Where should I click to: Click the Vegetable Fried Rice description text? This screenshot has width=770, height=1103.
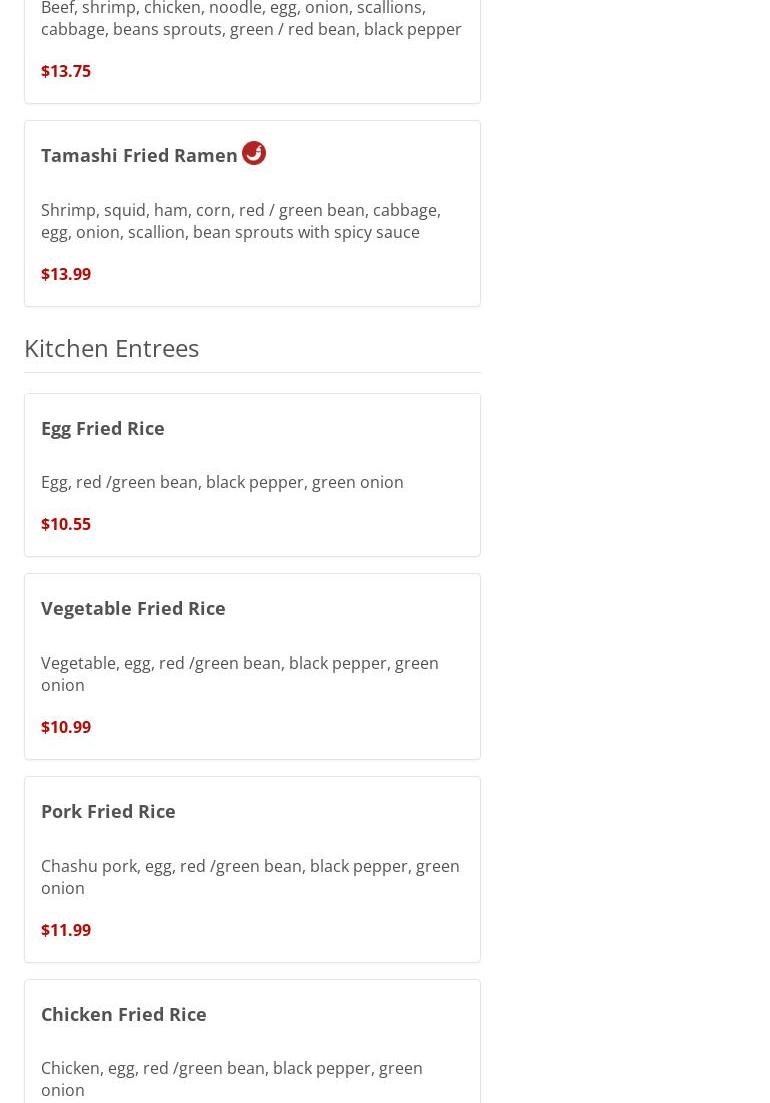(239, 674)
